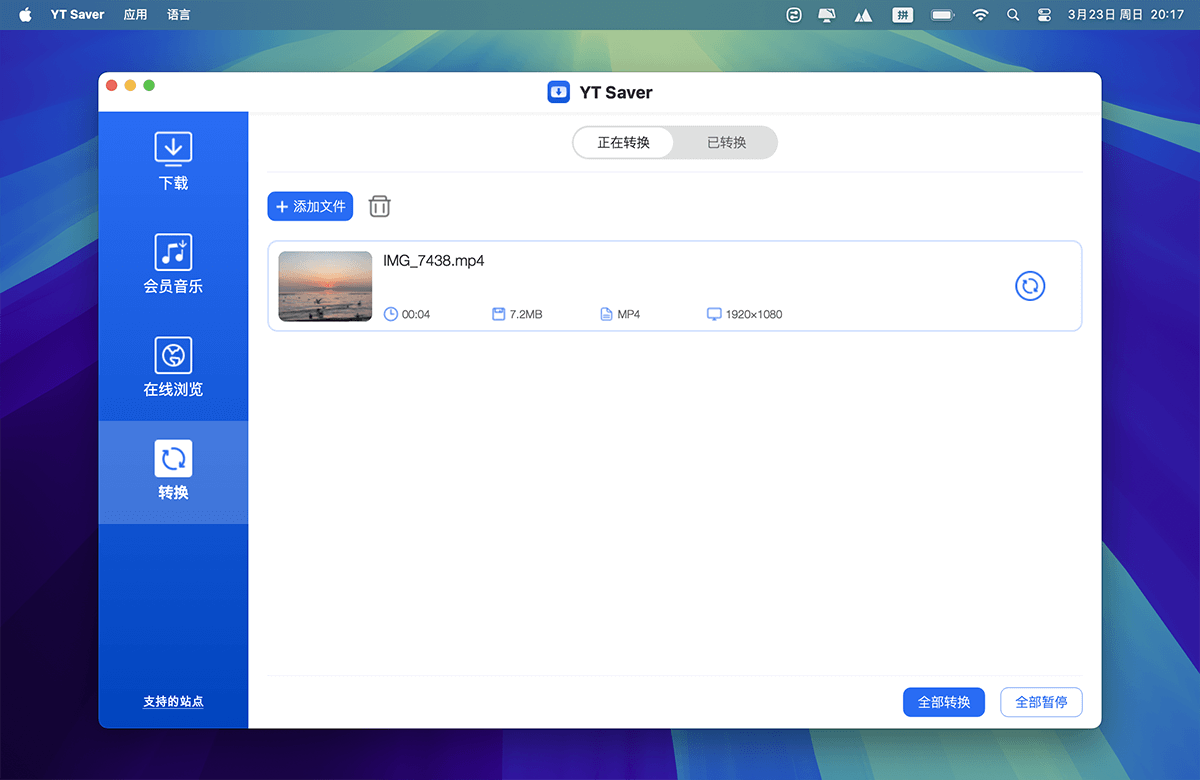
Task: Open the 在线浏览 online browser section
Action: pyautogui.click(x=173, y=368)
